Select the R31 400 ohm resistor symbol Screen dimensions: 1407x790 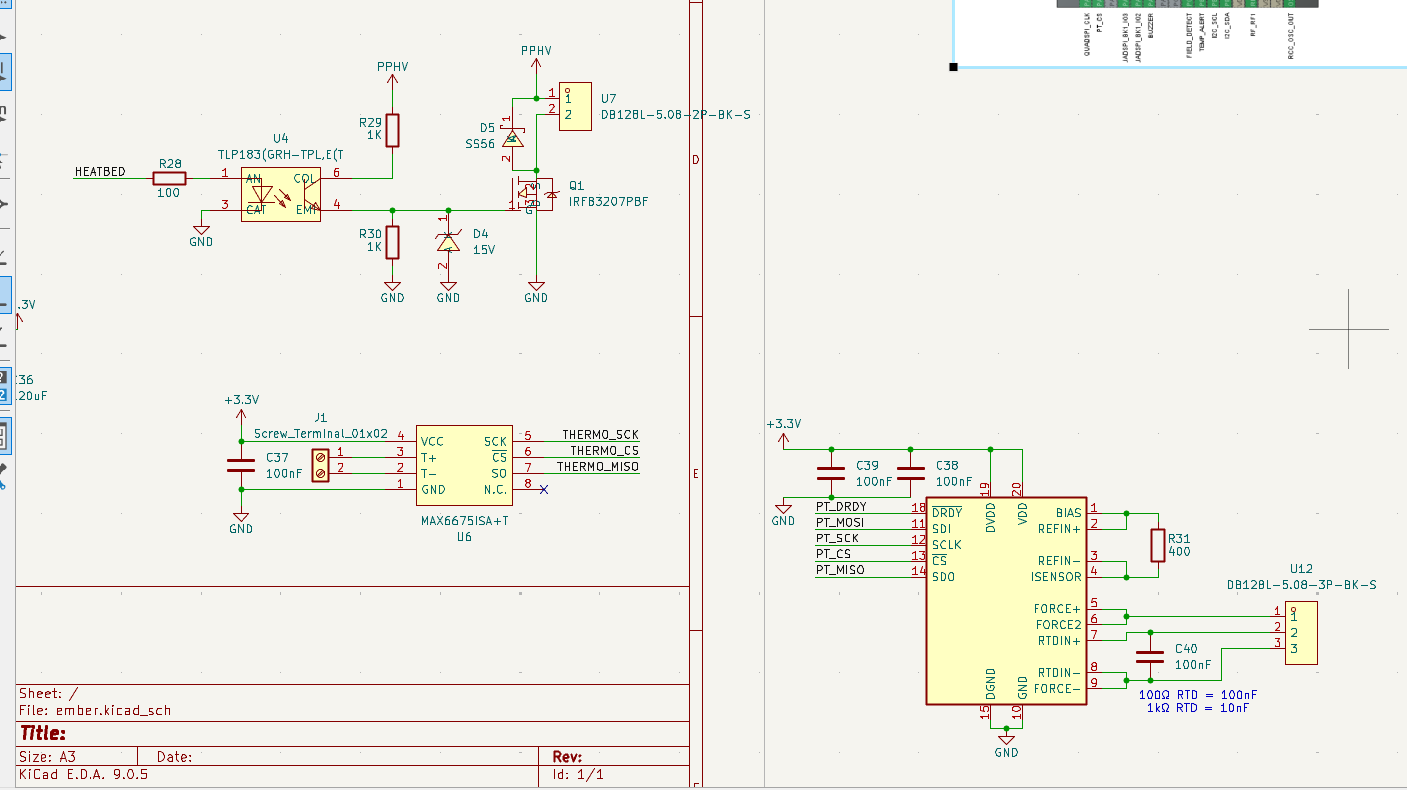pos(1158,545)
